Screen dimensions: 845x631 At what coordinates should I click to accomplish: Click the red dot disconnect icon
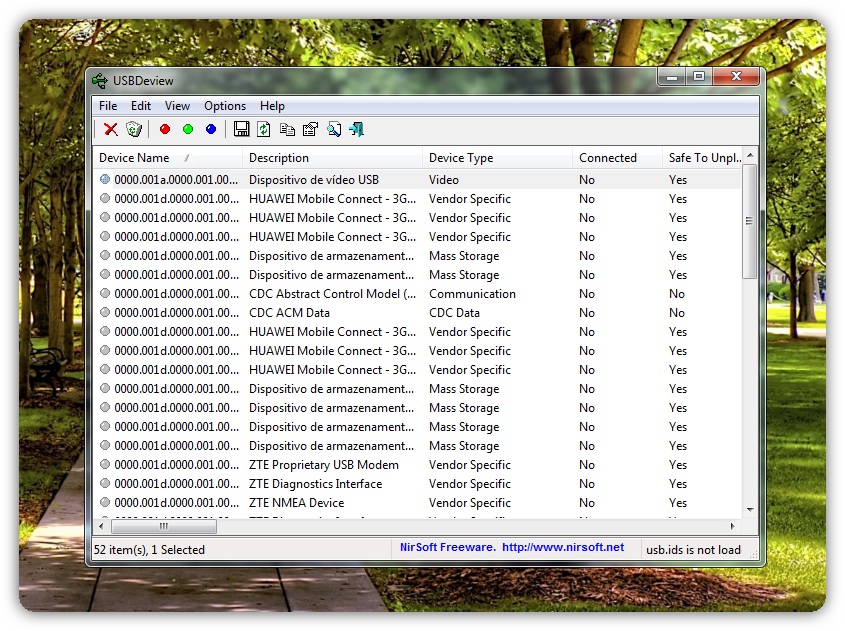[165, 129]
